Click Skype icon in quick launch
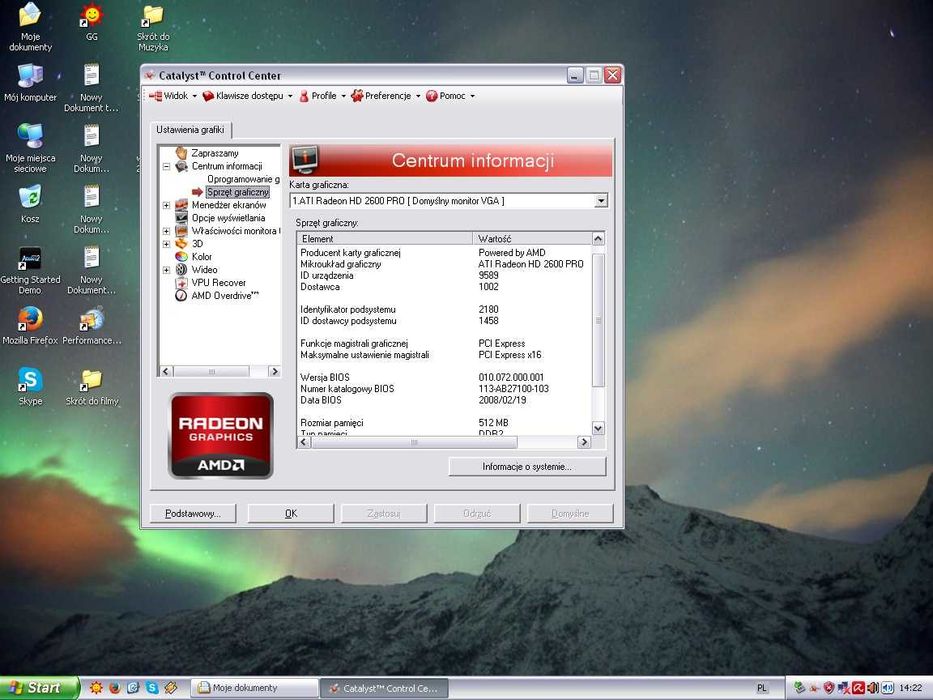 pyautogui.click(x=152, y=688)
